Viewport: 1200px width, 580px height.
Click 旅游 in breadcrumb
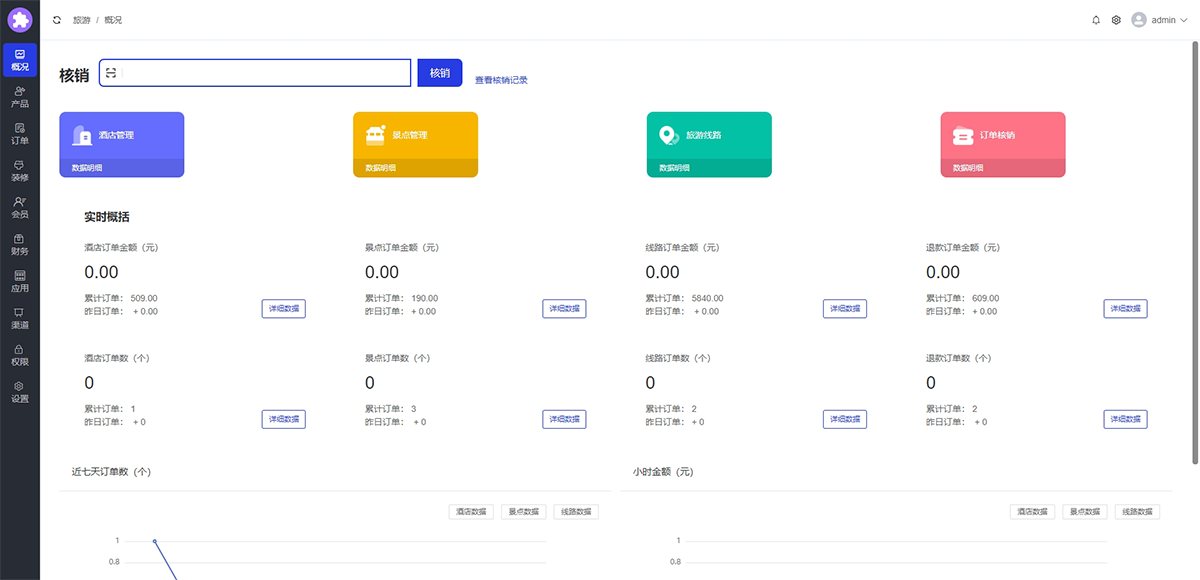click(x=81, y=20)
